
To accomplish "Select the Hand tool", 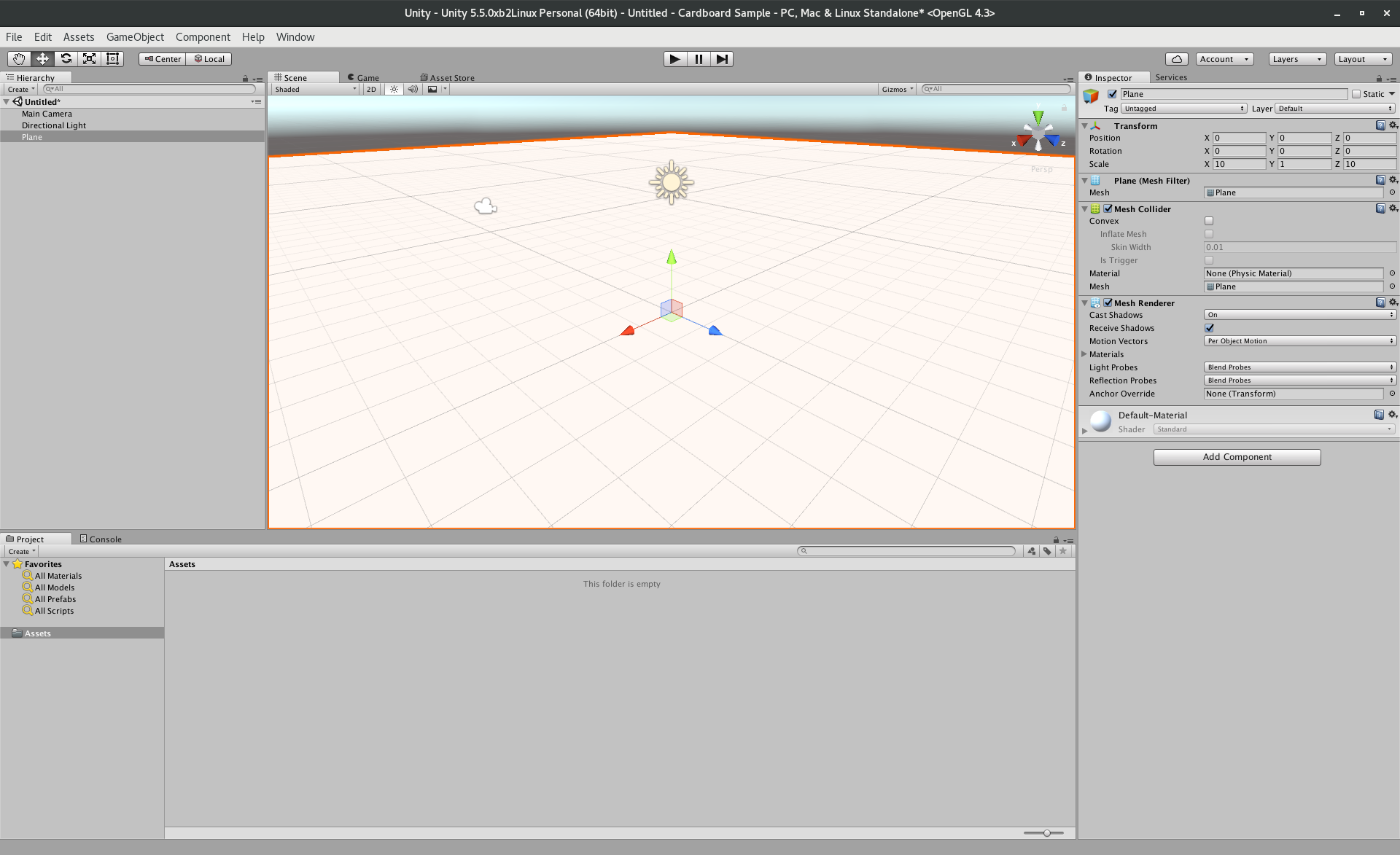I will 19,59.
